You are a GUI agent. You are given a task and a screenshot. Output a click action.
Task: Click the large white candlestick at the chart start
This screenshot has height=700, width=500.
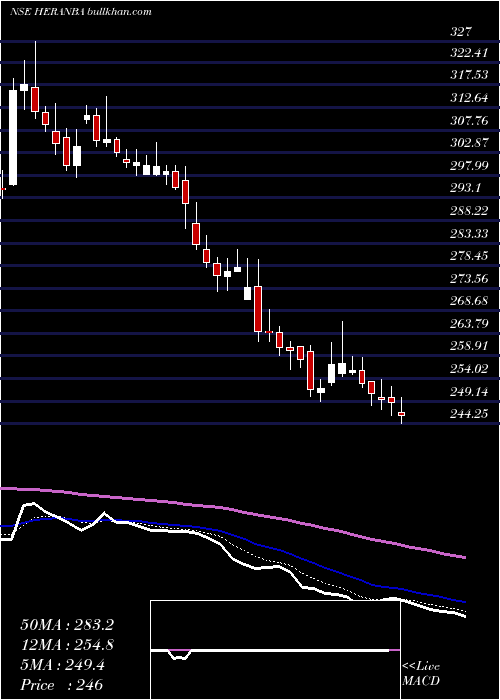pyautogui.click(x=13, y=138)
